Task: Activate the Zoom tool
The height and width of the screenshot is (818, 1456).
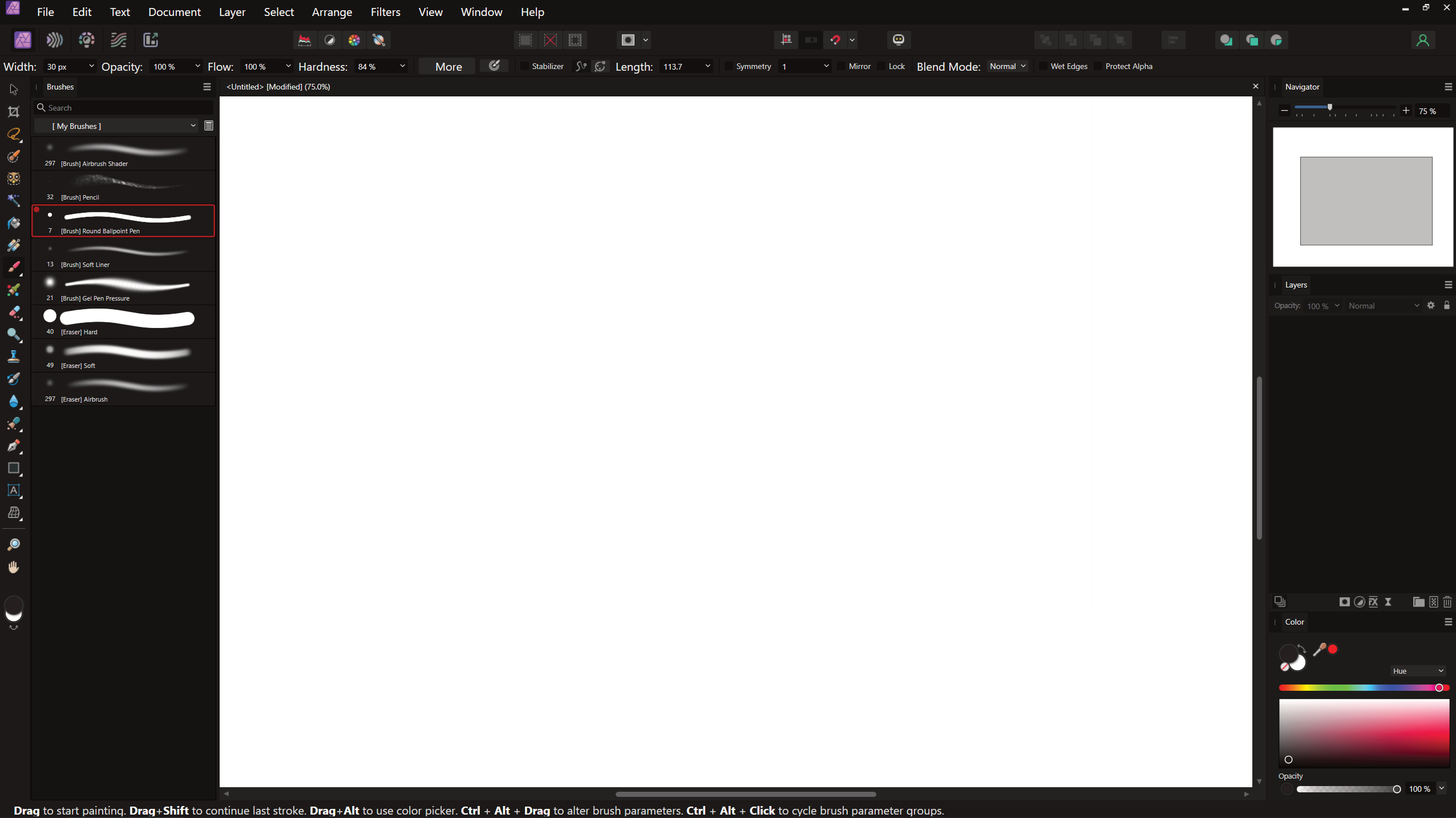Action: (14, 544)
